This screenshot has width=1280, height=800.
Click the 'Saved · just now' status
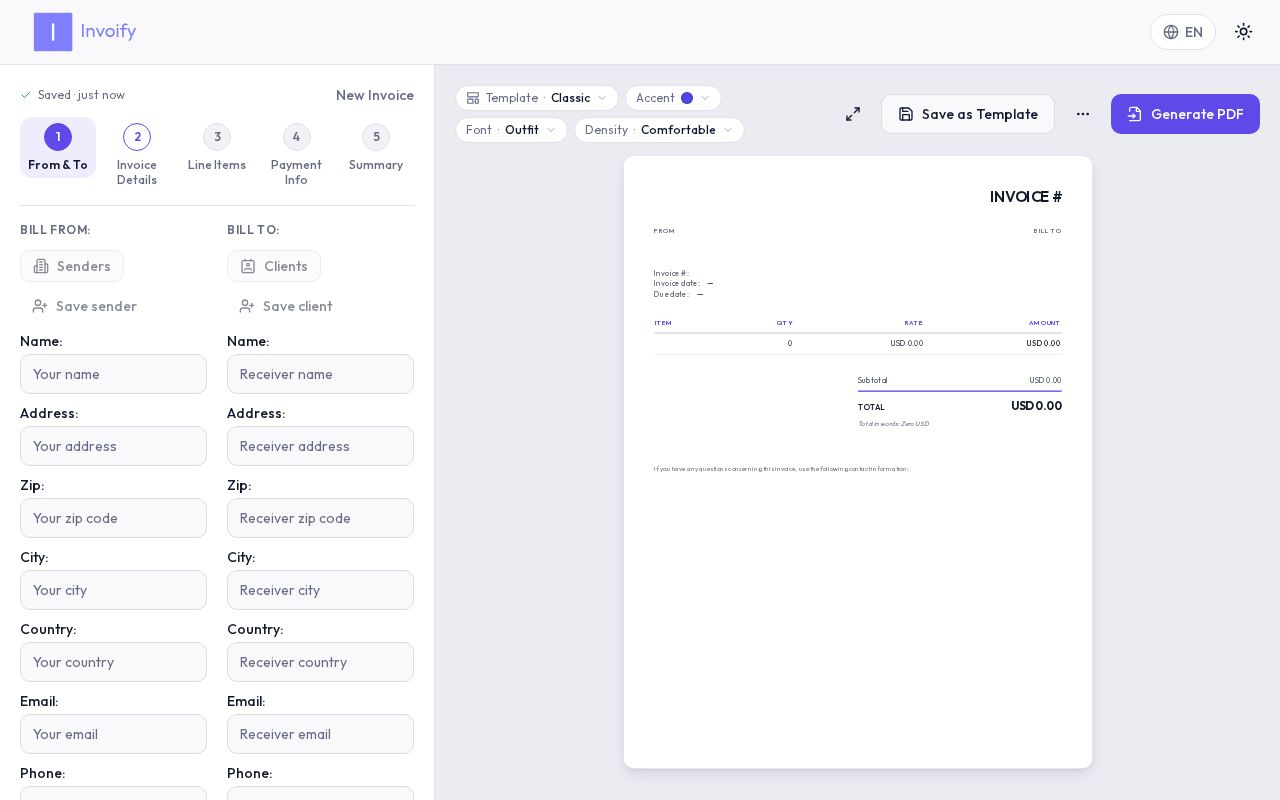point(73,95)
